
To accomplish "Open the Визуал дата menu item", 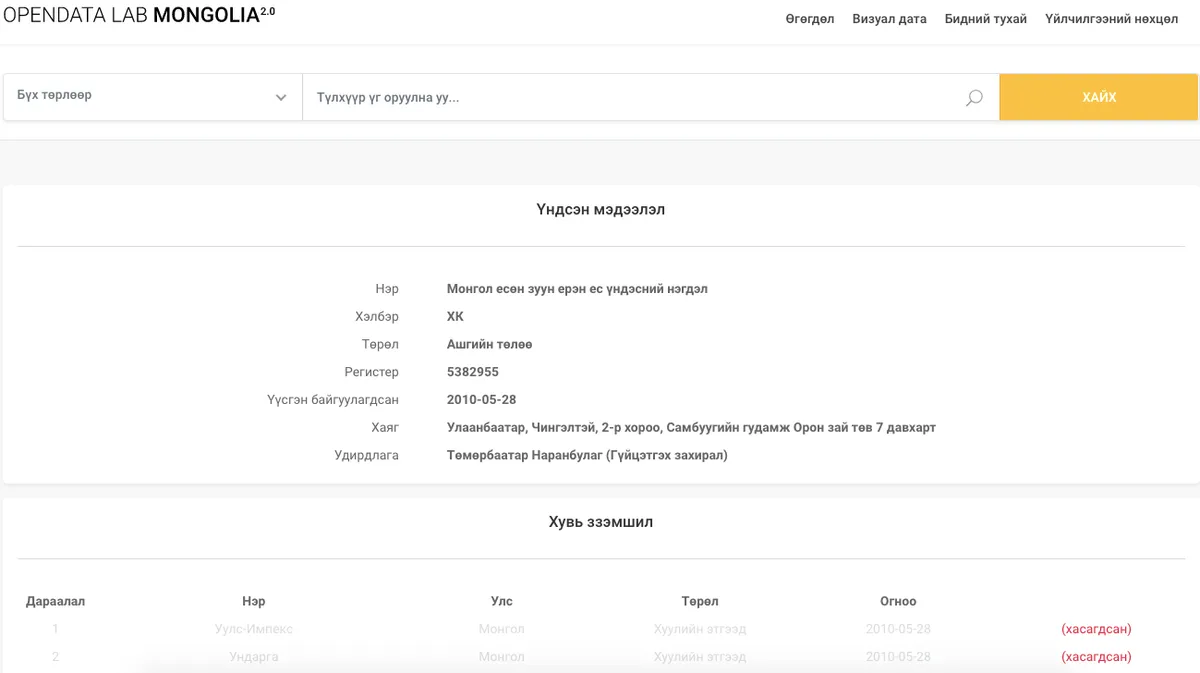I will tap(889, 19).
